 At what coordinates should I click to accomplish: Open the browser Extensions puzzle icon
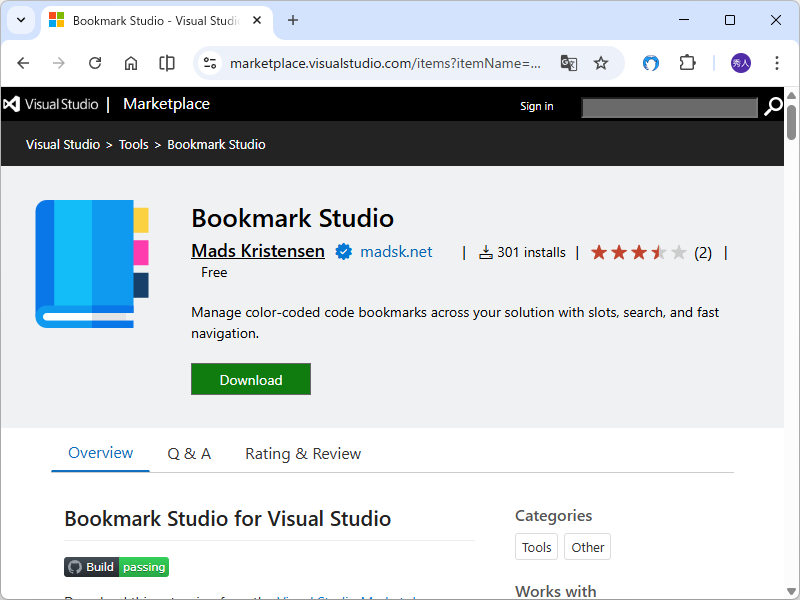[687, 62]
